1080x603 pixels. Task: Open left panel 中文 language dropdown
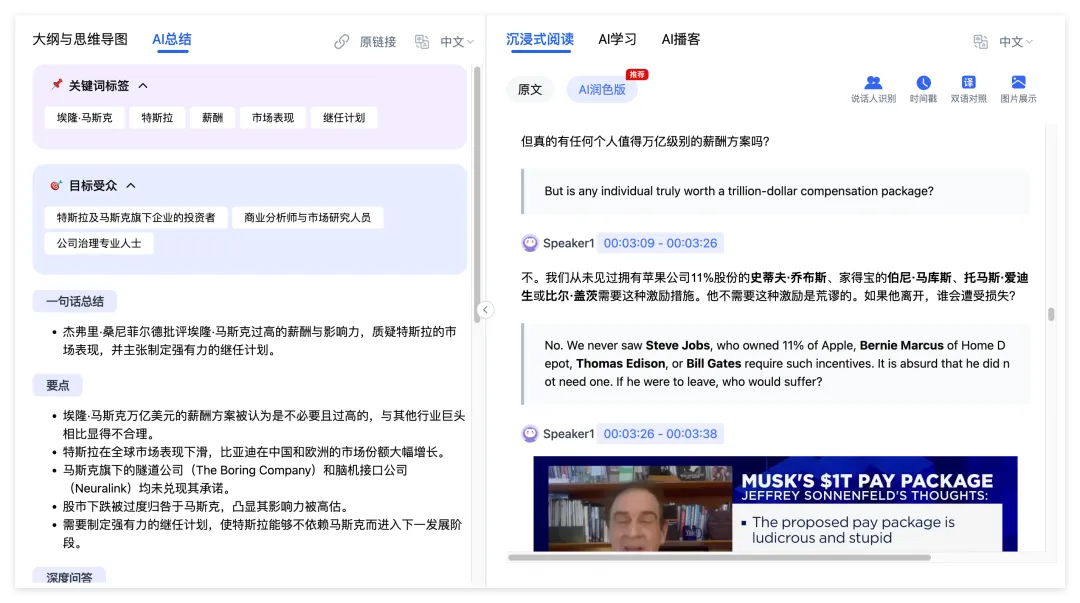click(x=457, y=42)
